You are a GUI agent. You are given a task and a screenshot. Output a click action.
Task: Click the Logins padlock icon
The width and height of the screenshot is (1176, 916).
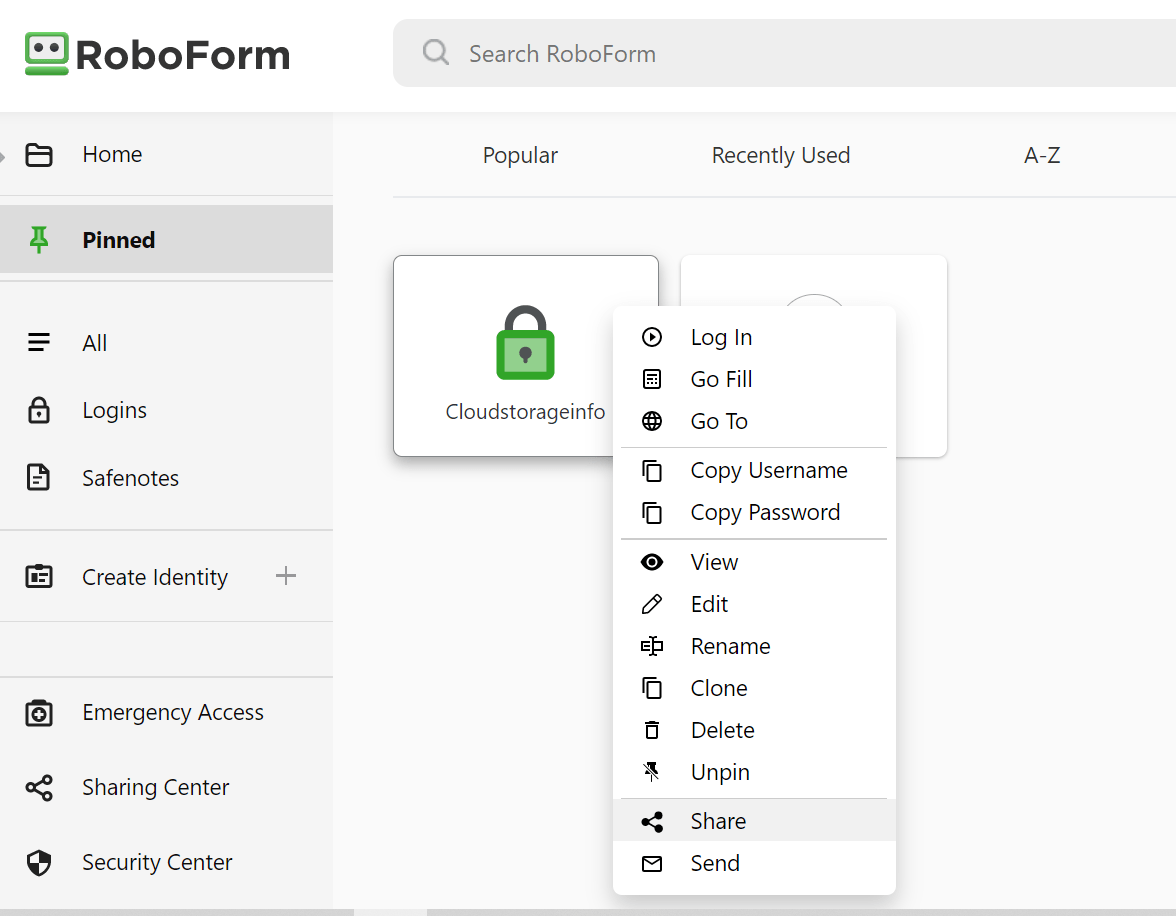pyautogui.click(x=38, y=410)
